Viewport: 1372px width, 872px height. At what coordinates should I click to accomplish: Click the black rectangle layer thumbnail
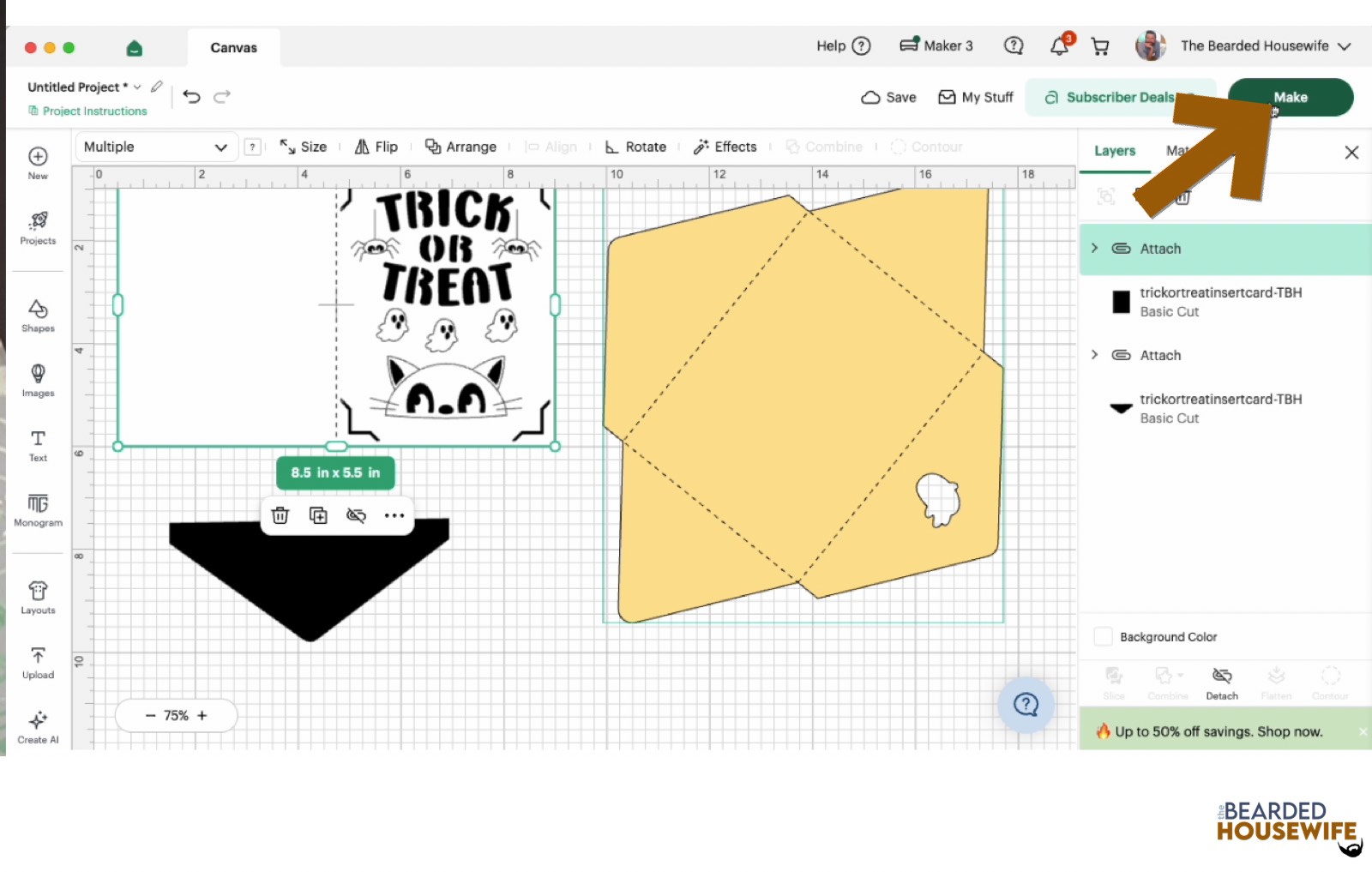click(x=1121, y=302)
